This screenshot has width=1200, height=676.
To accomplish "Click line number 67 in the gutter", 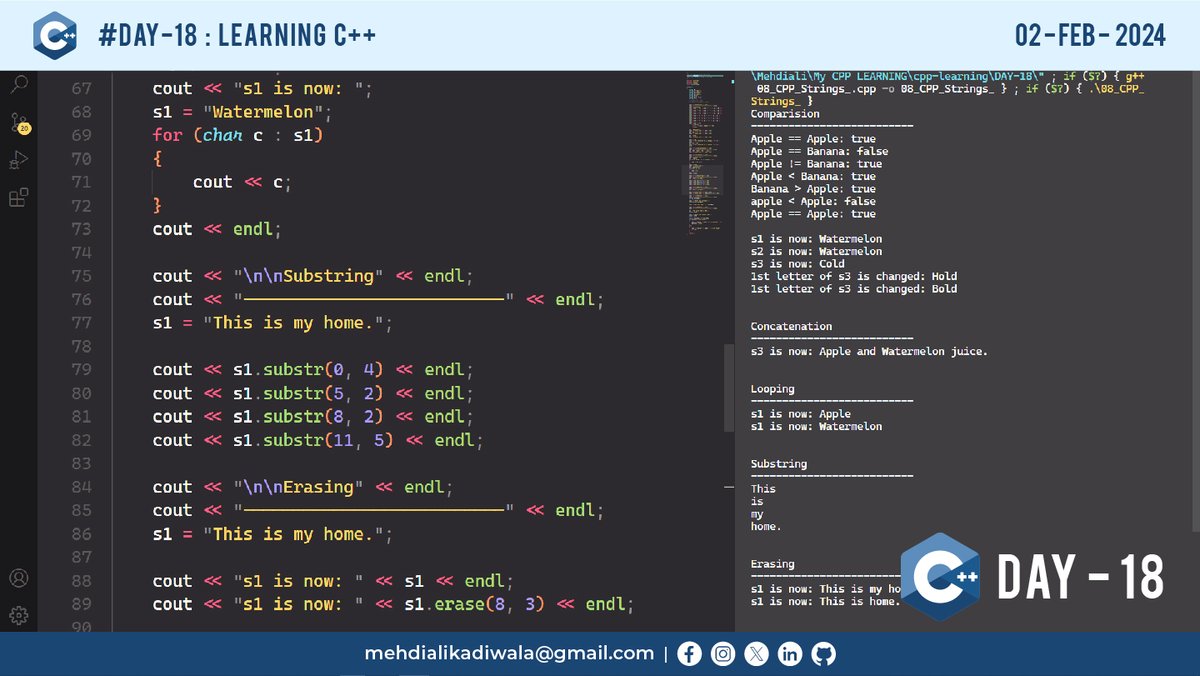I will pyautogui.click(x=81, y=88).
